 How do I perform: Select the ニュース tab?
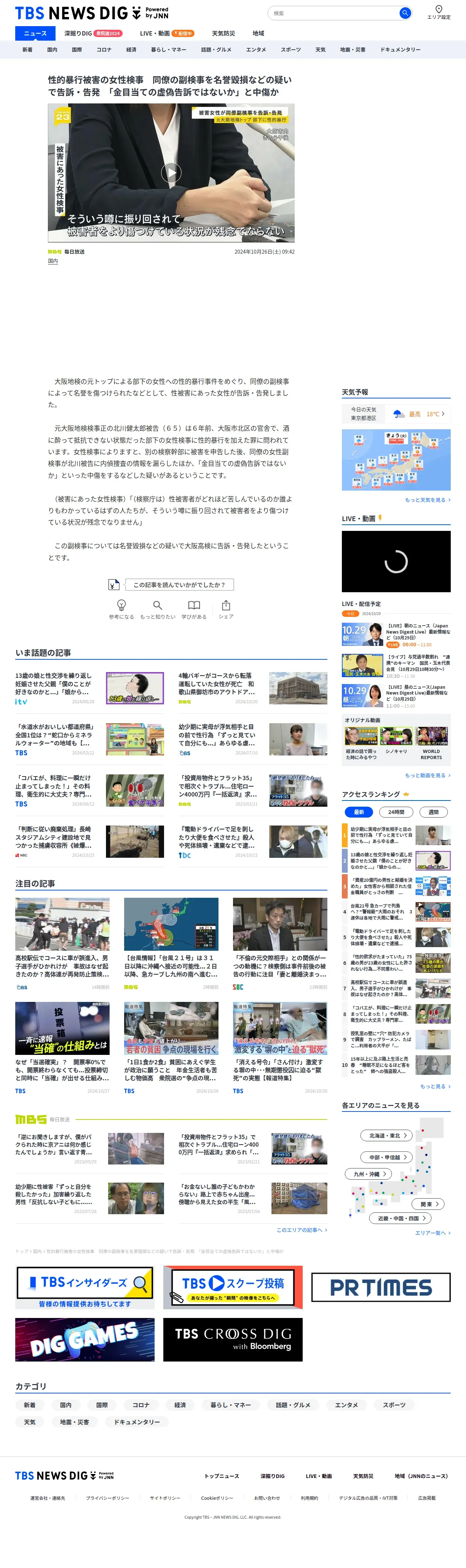coord(35,33)
